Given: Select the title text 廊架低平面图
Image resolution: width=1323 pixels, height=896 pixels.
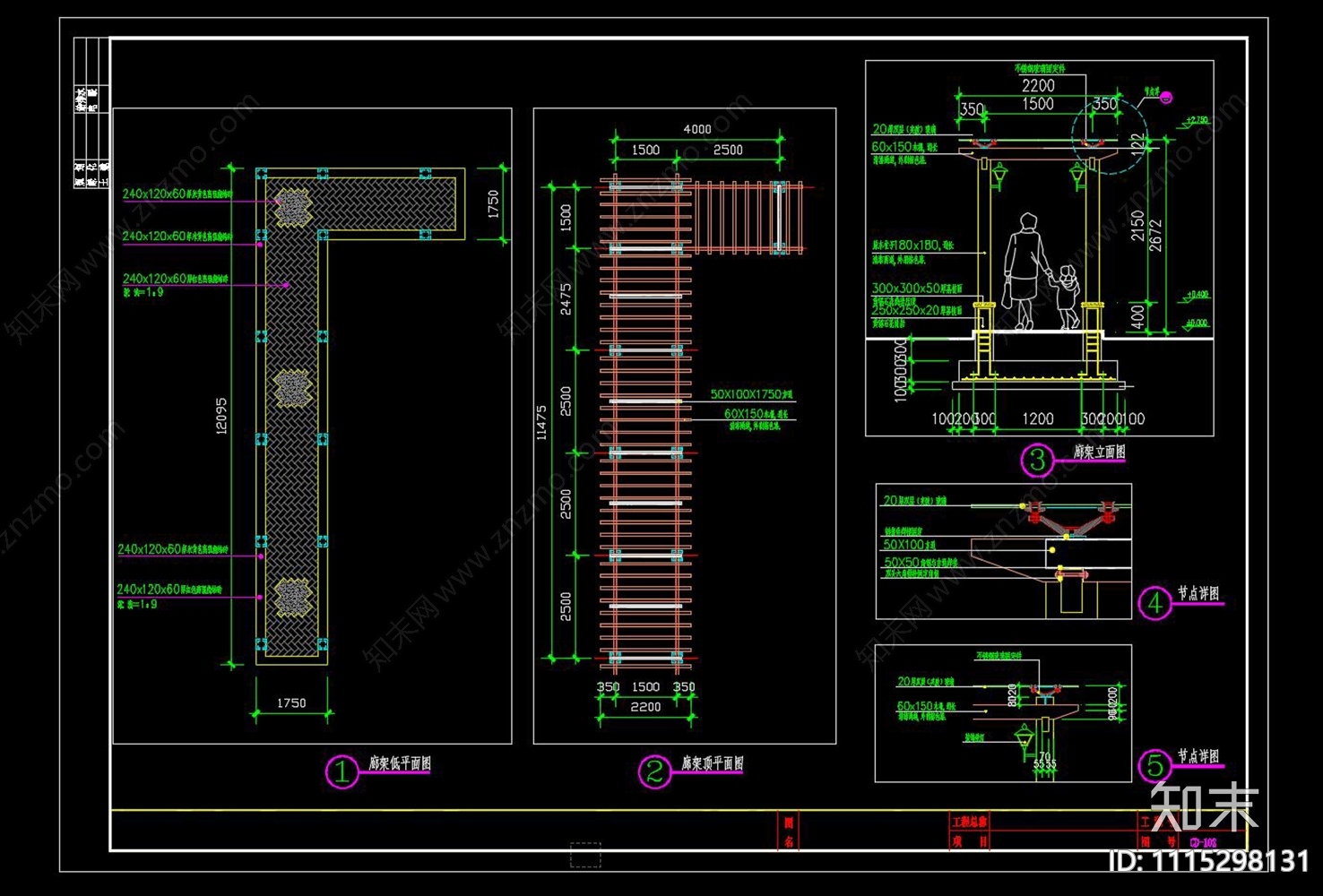Looking at the screenshot, I should coord(400,763).
